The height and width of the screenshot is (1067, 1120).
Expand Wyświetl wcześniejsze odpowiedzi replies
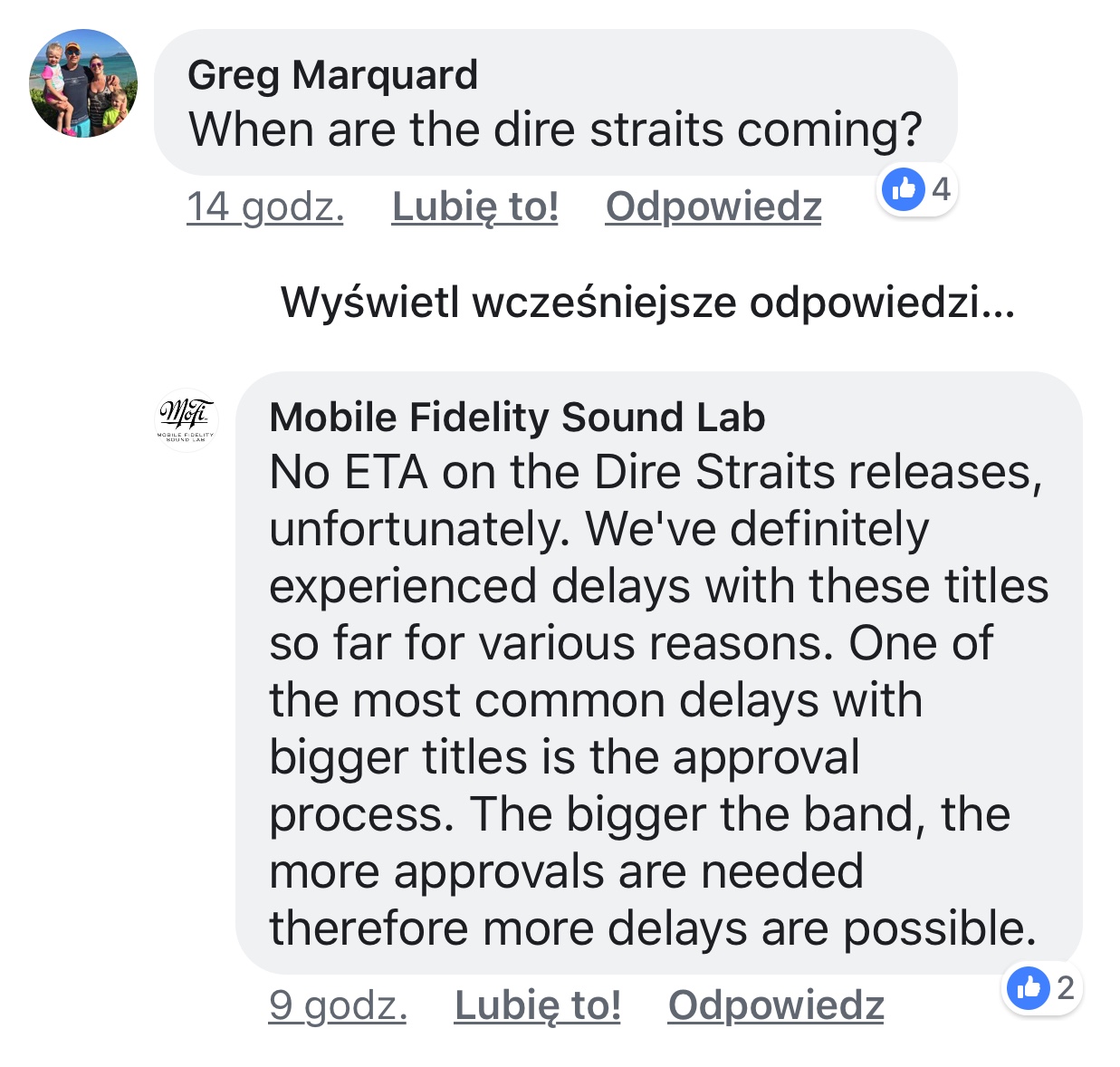(x=647, y=302)
